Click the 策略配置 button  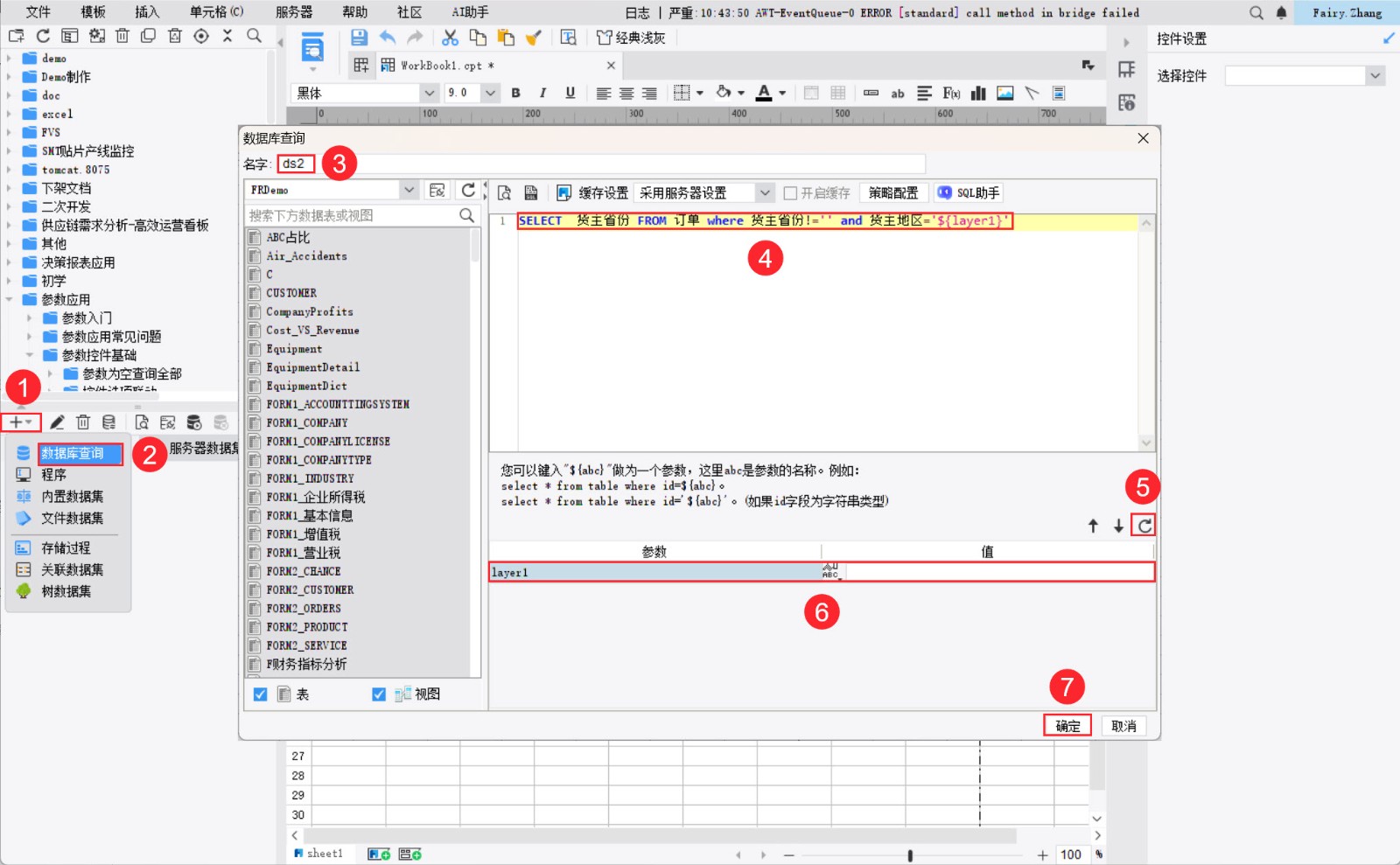[893, 193]
